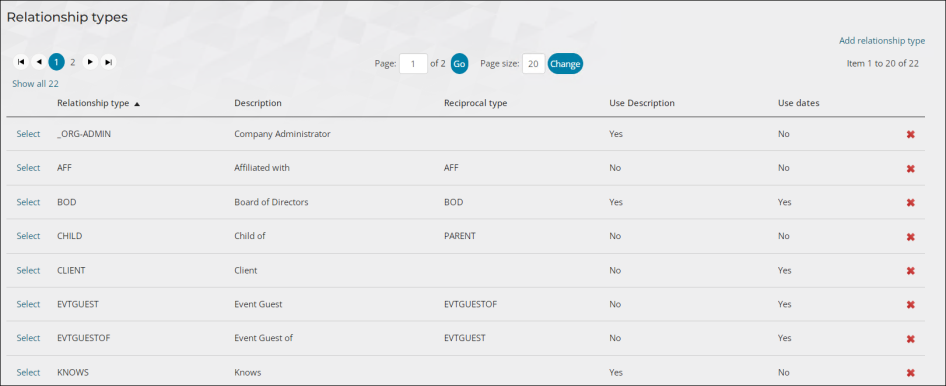This screenshot has height=386, width=946.
Task: Click Company Administrator description cell
Action: pyautogui.click(x=282, y=134)
